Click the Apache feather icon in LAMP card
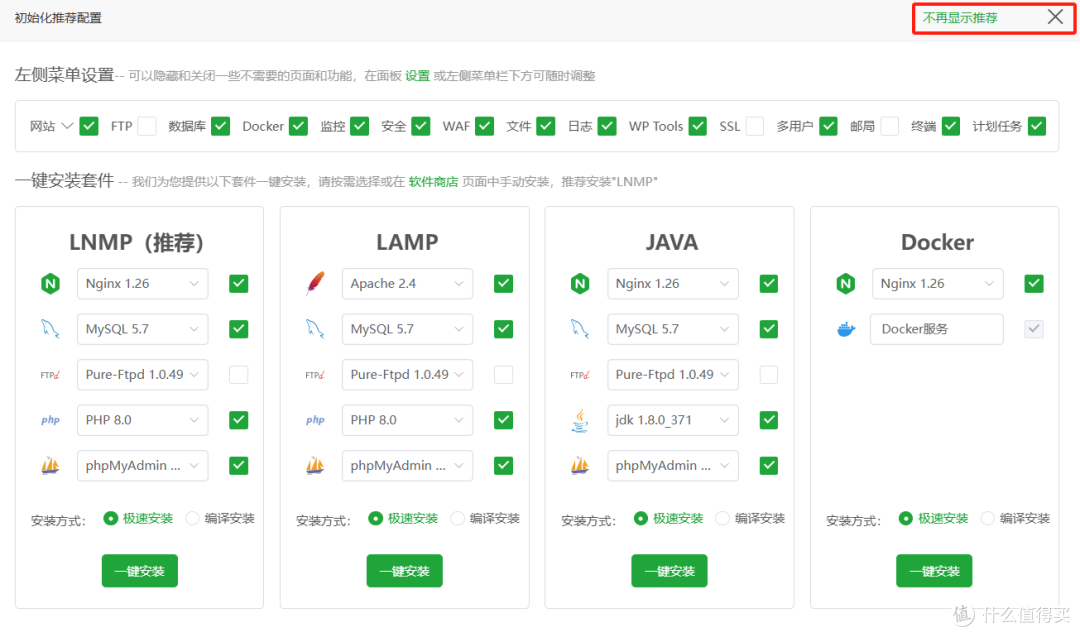Image resolution: width=1080 pixels, height=637 pixels. (x=315, y=283)
